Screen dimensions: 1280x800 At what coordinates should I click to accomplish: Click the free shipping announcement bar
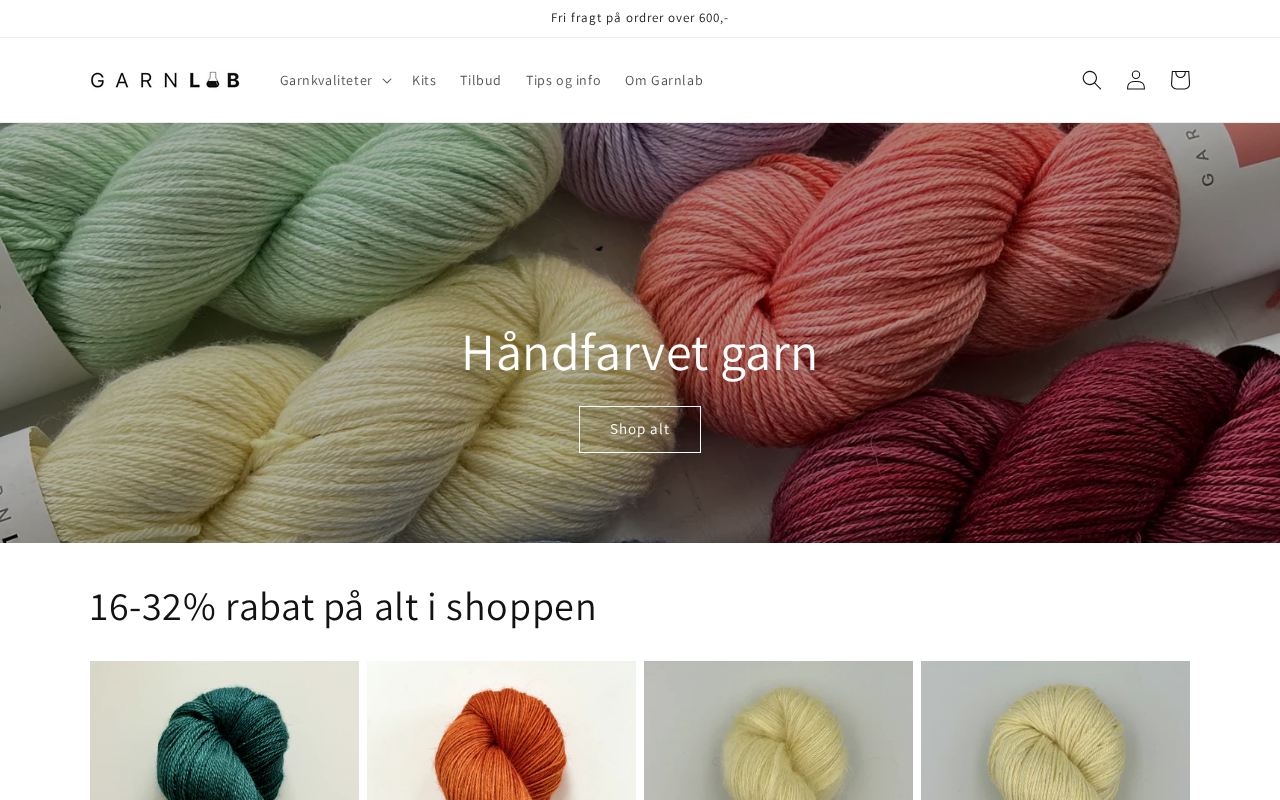640,18
